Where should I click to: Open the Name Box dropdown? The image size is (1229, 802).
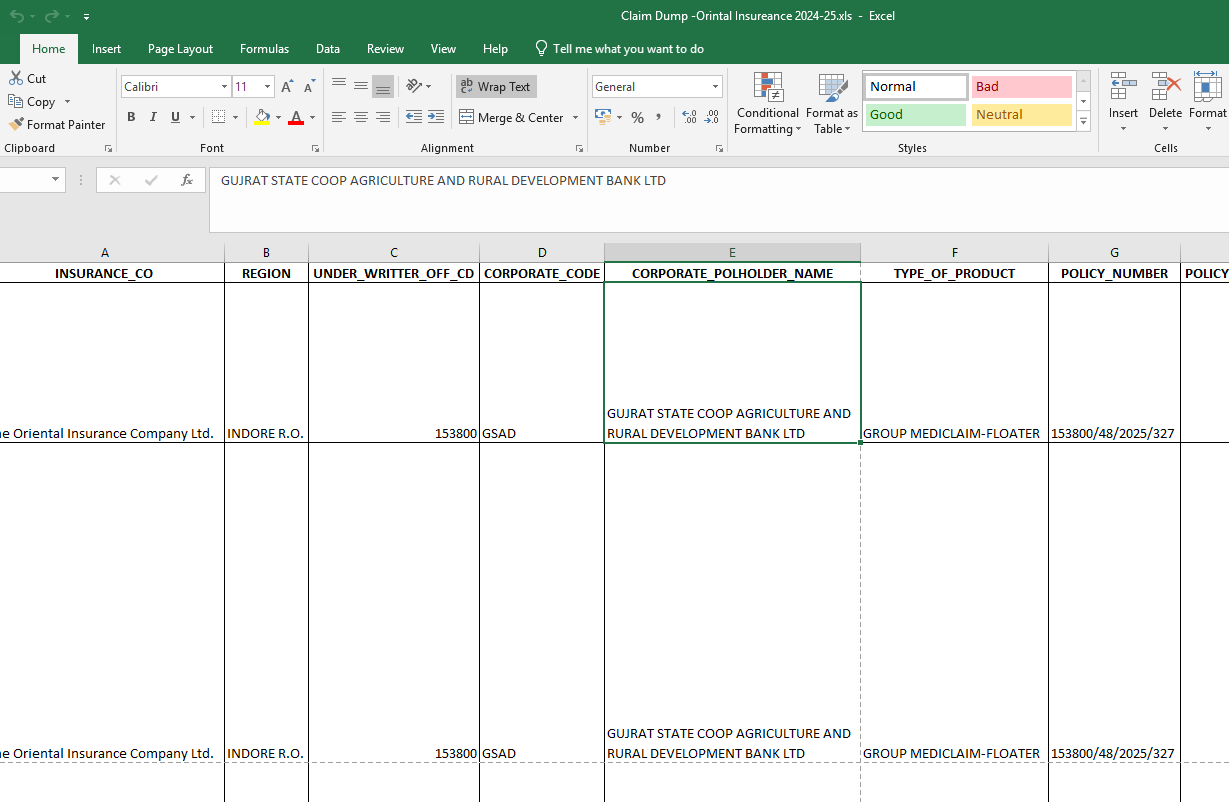pos(55,180)
